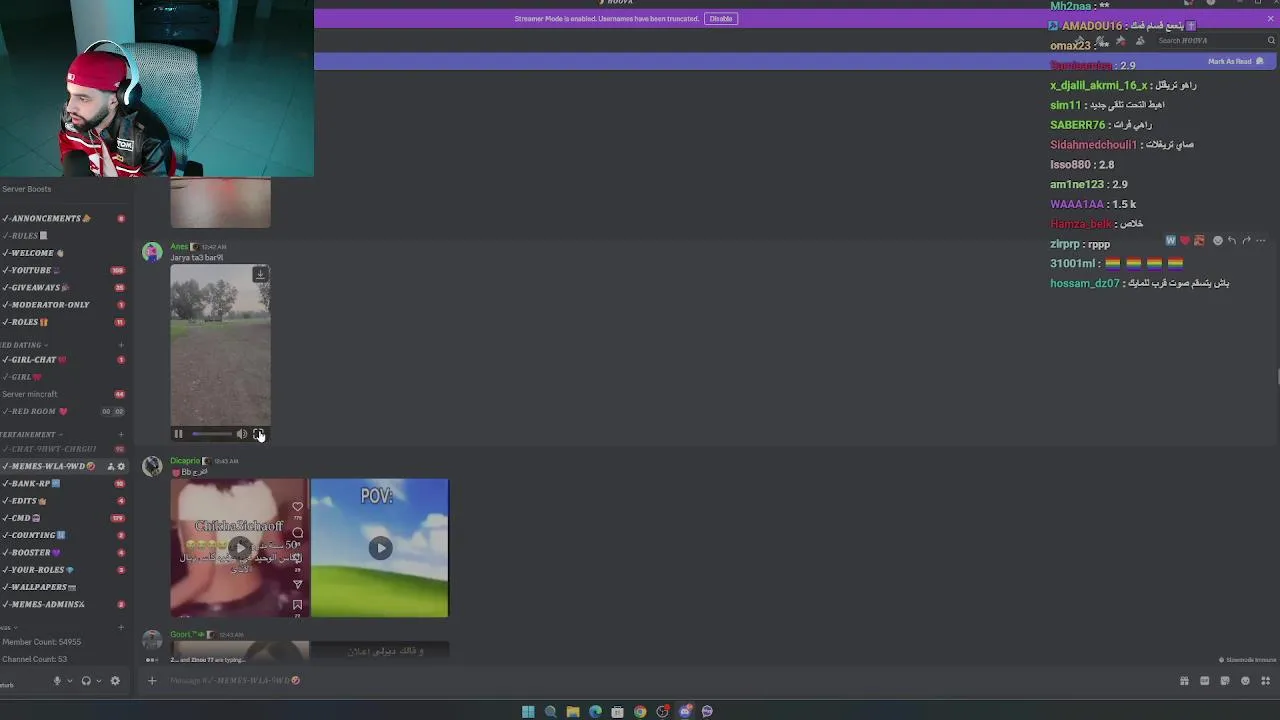The image size is (1280, 720).
Task: Invite people to the MEMES-WLA-9WD channel
Action: (x=111, y=467)
